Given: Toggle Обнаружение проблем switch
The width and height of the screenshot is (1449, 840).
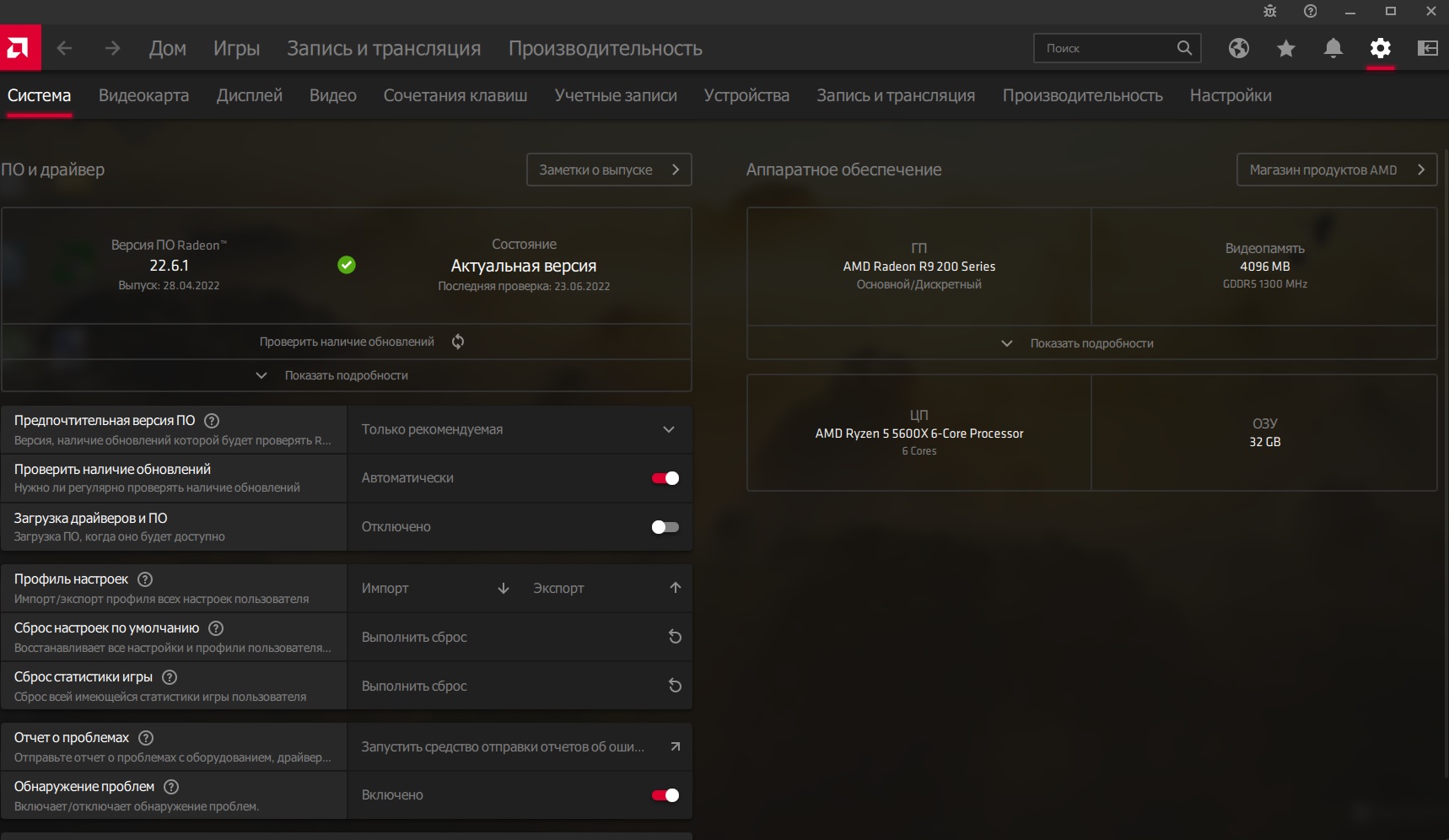Looking at the screenshot, I should click(665, 795).
